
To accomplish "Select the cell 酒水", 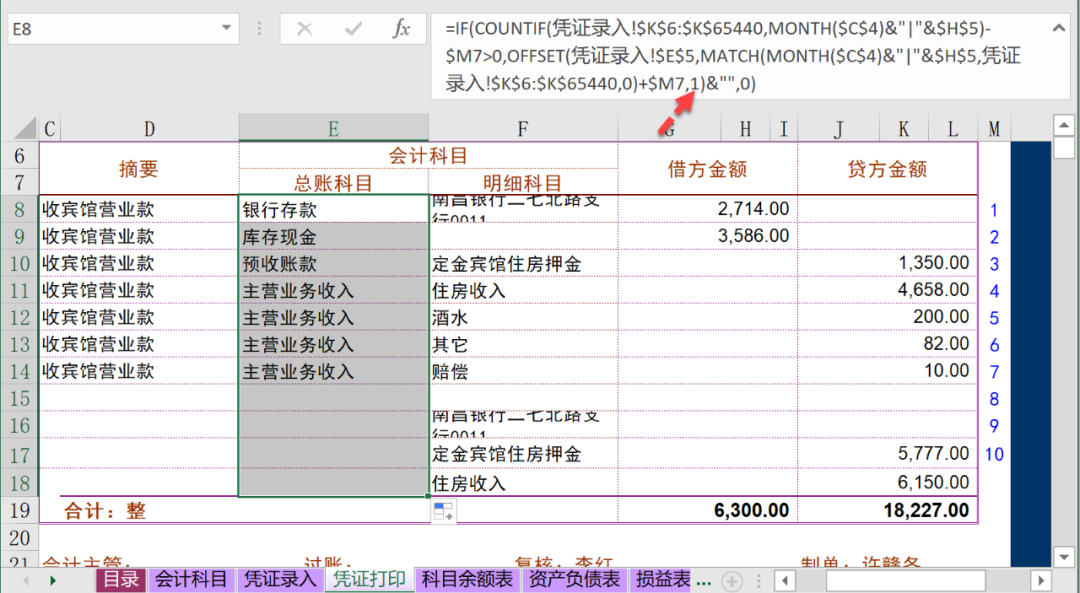I will [523, 318].
